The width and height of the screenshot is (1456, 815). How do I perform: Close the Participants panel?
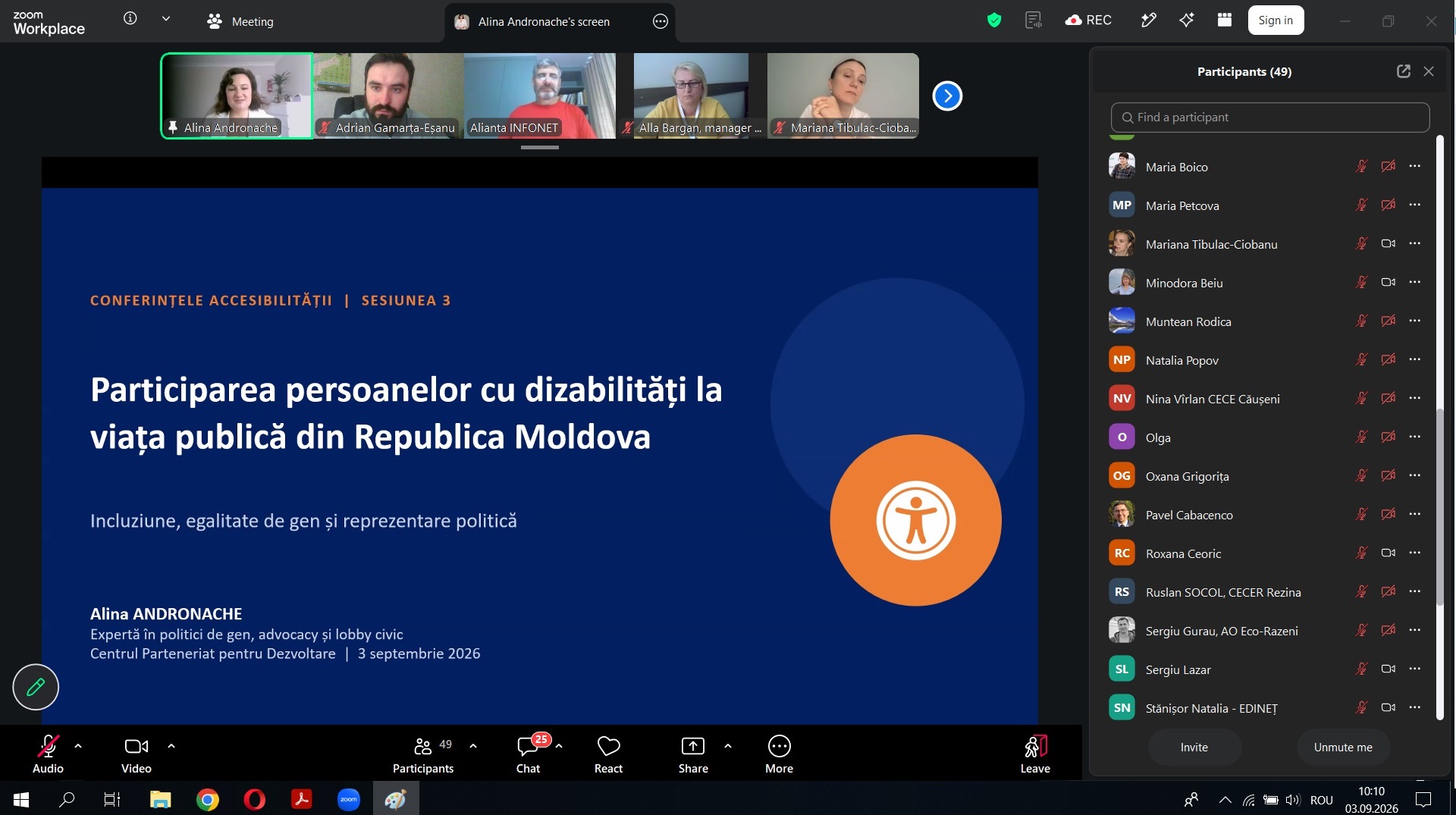coord(1429,71)
